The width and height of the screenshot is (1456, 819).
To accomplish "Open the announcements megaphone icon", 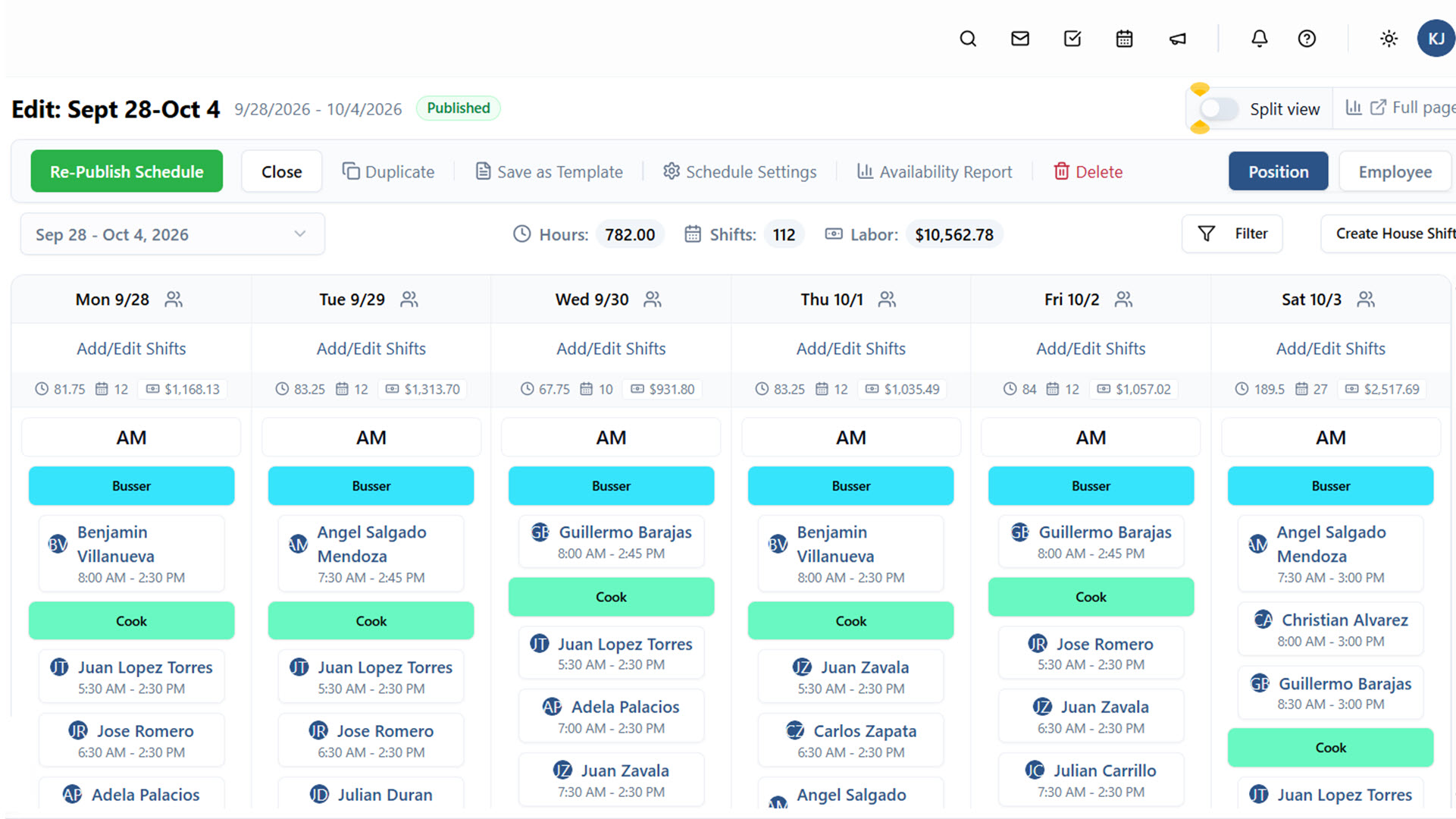I will tap(1178, 39).
